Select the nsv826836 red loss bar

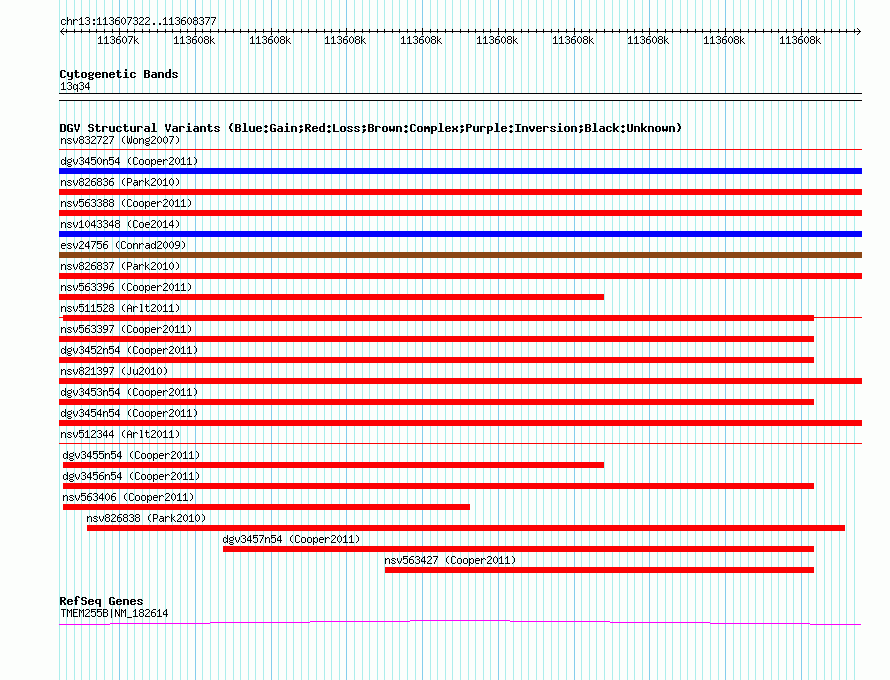(460, 192)
